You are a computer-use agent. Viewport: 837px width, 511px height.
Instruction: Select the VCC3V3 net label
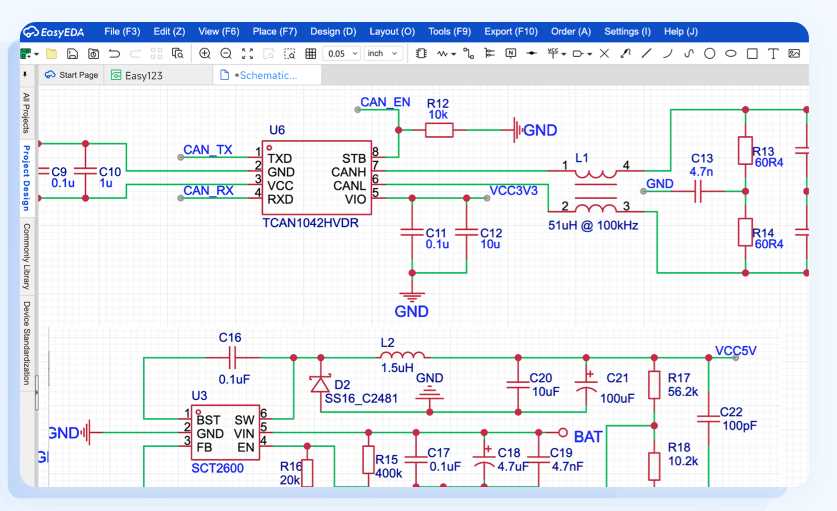click(x=513, y=191)
